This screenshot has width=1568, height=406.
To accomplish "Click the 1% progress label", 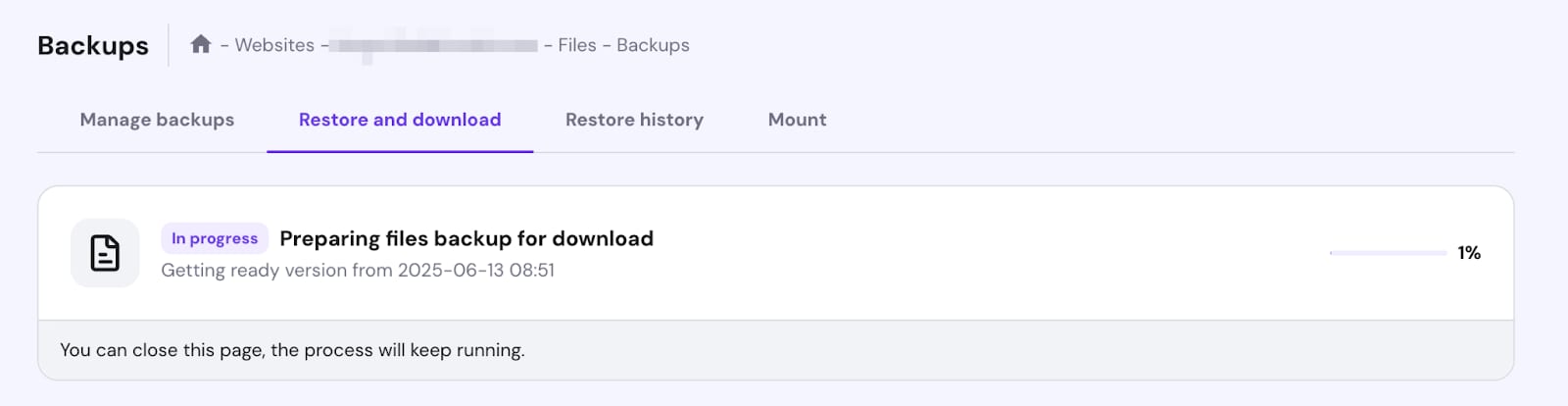I will 1468,253.
